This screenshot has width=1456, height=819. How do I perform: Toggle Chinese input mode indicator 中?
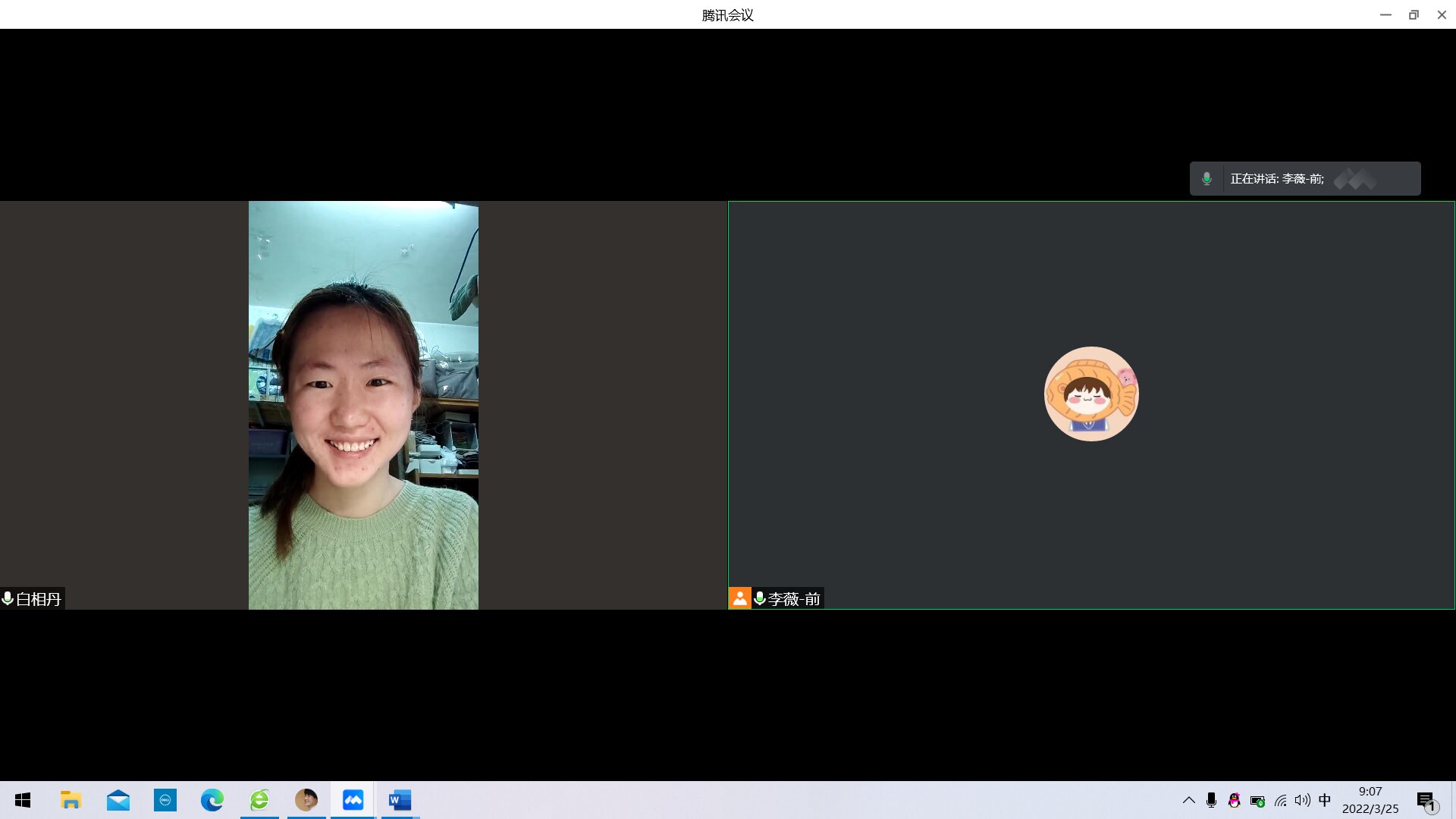pos(1325,801)
